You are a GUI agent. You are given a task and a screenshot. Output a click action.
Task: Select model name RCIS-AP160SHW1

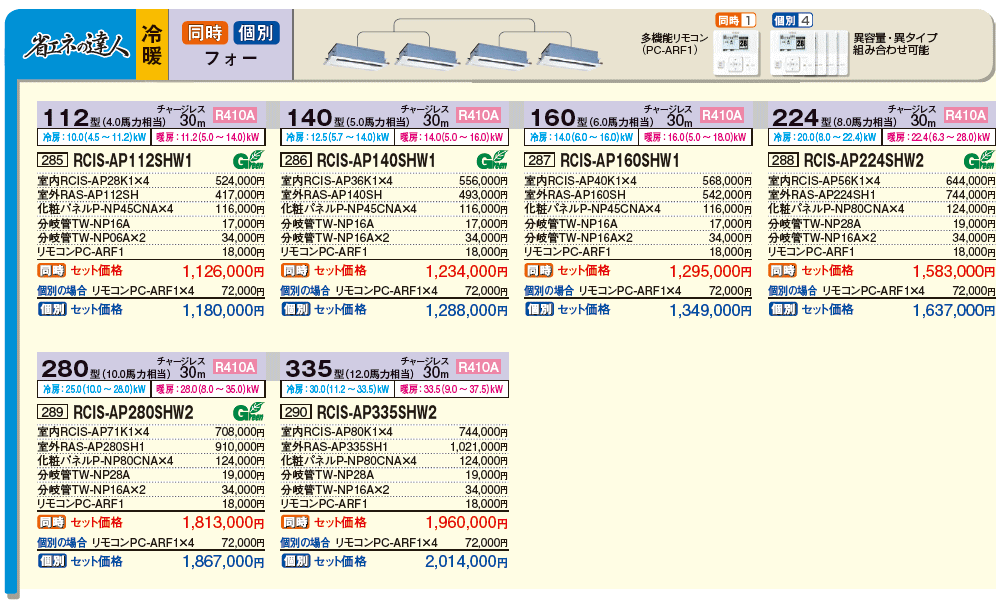(x=620, y=160)
